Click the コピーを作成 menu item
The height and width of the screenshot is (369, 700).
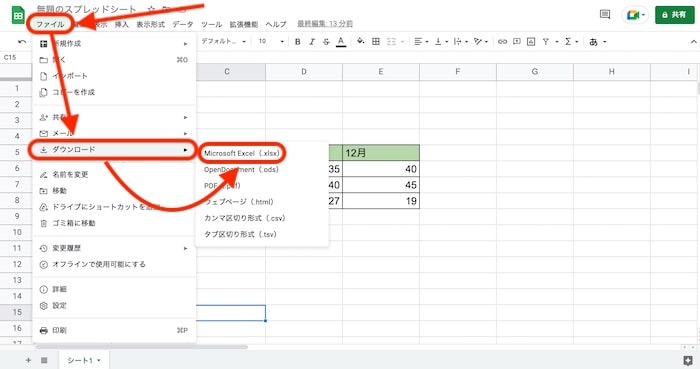[114, 92]
